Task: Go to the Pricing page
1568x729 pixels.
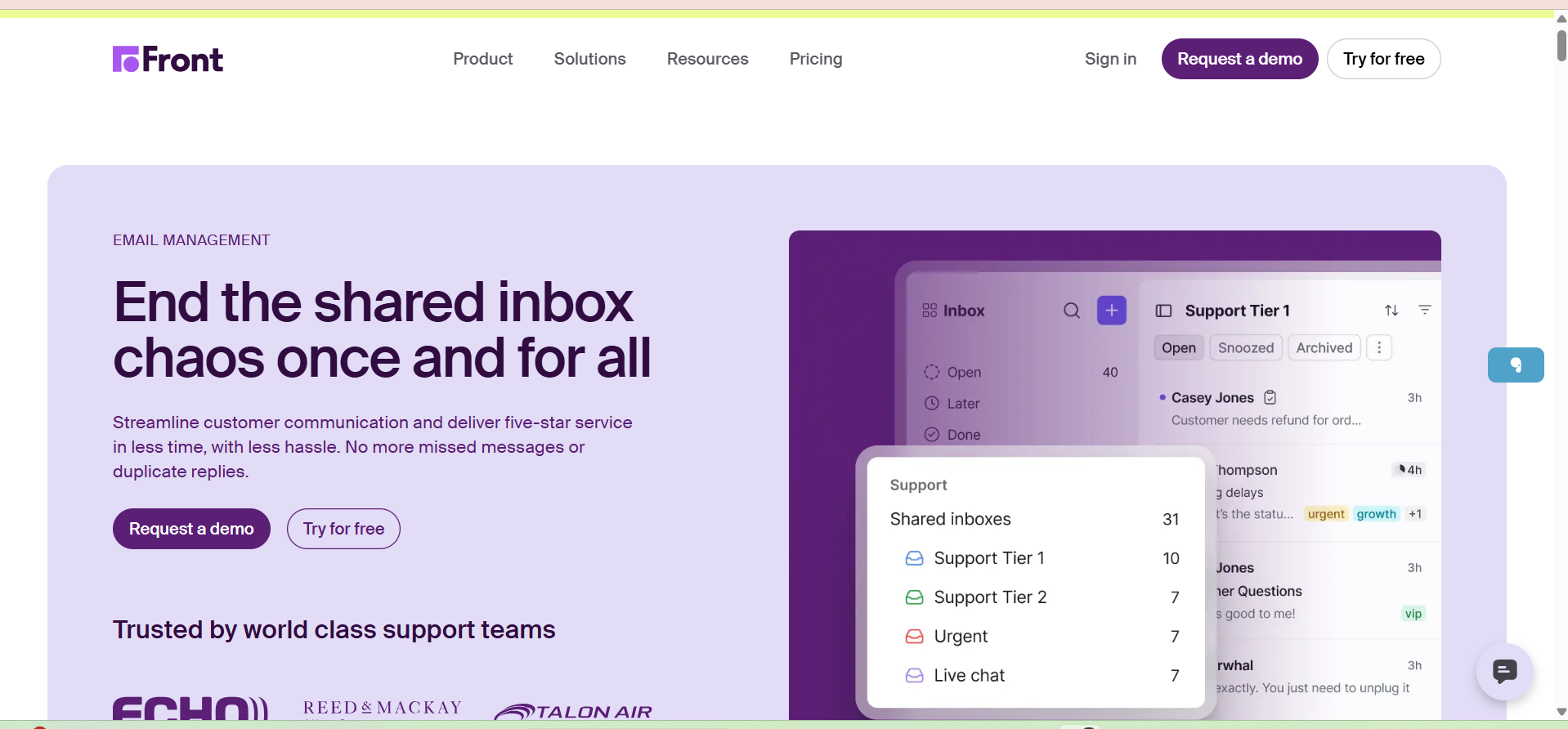Action: (815, 59)
